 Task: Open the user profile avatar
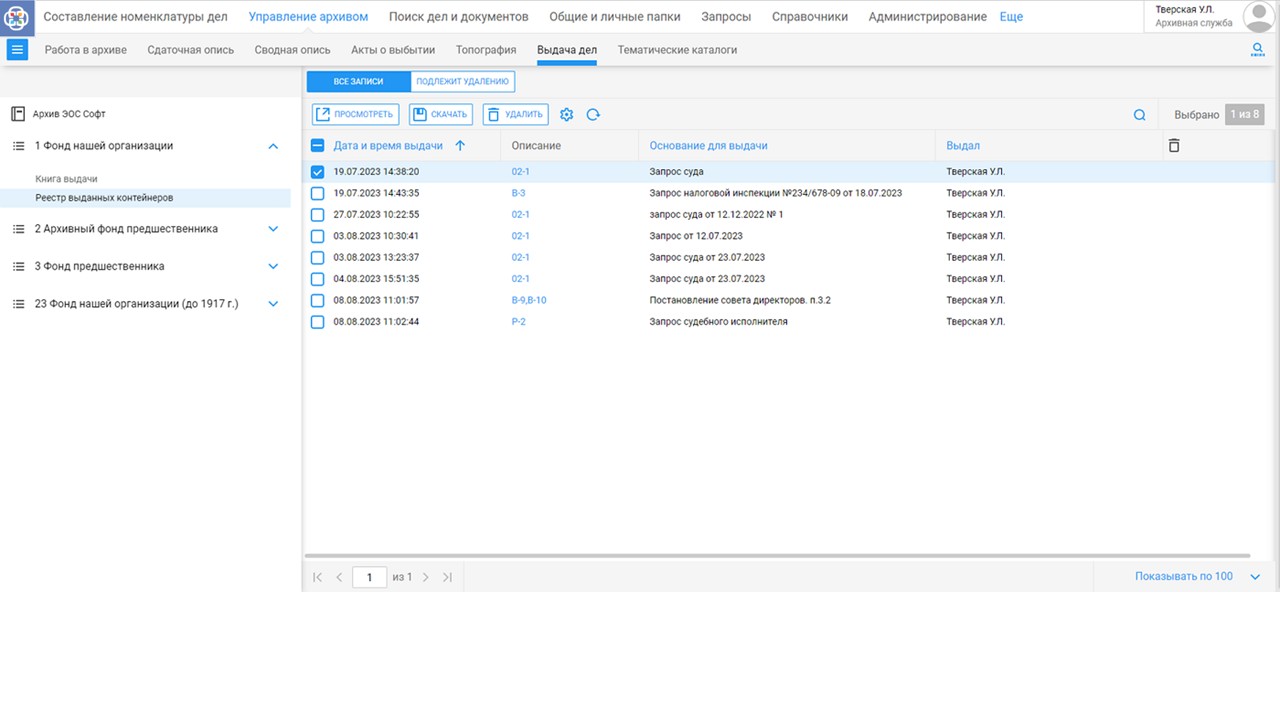[x=1257, y=17]
